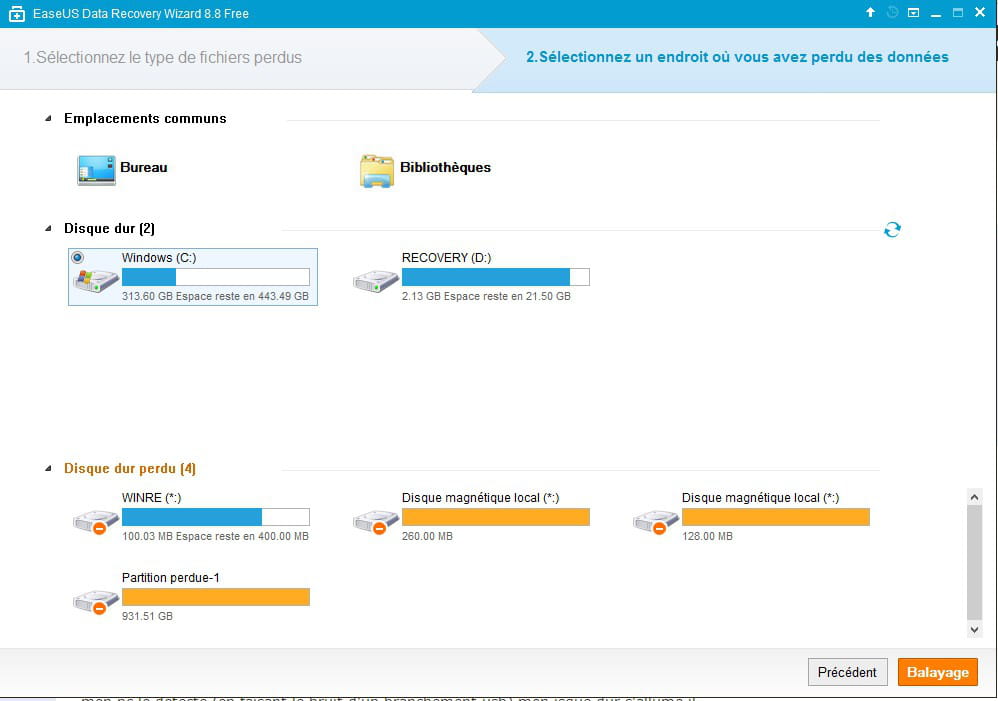This screenshot has width=998, height=701.
Task: Refresh the hard disk list
Action: point(892,229)
